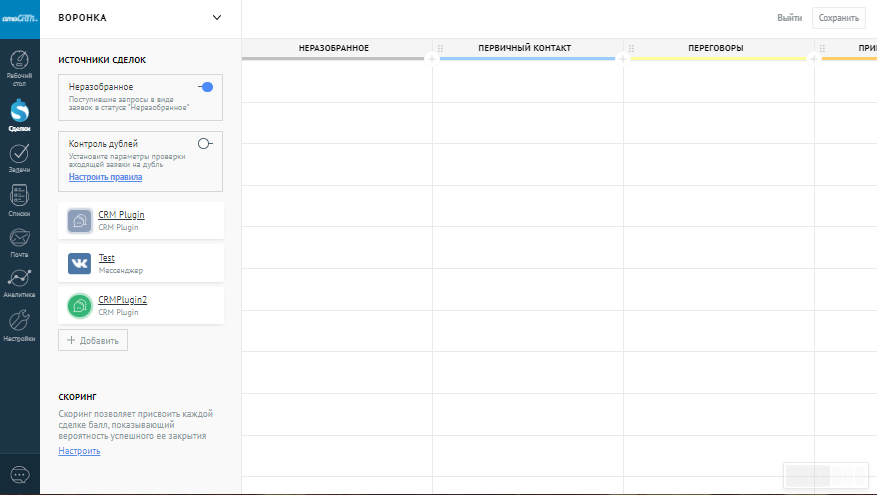Click the Сохранить button
The height and width of the screenshot is (495, 877).
pyautogui.click(x=838, y=18)
